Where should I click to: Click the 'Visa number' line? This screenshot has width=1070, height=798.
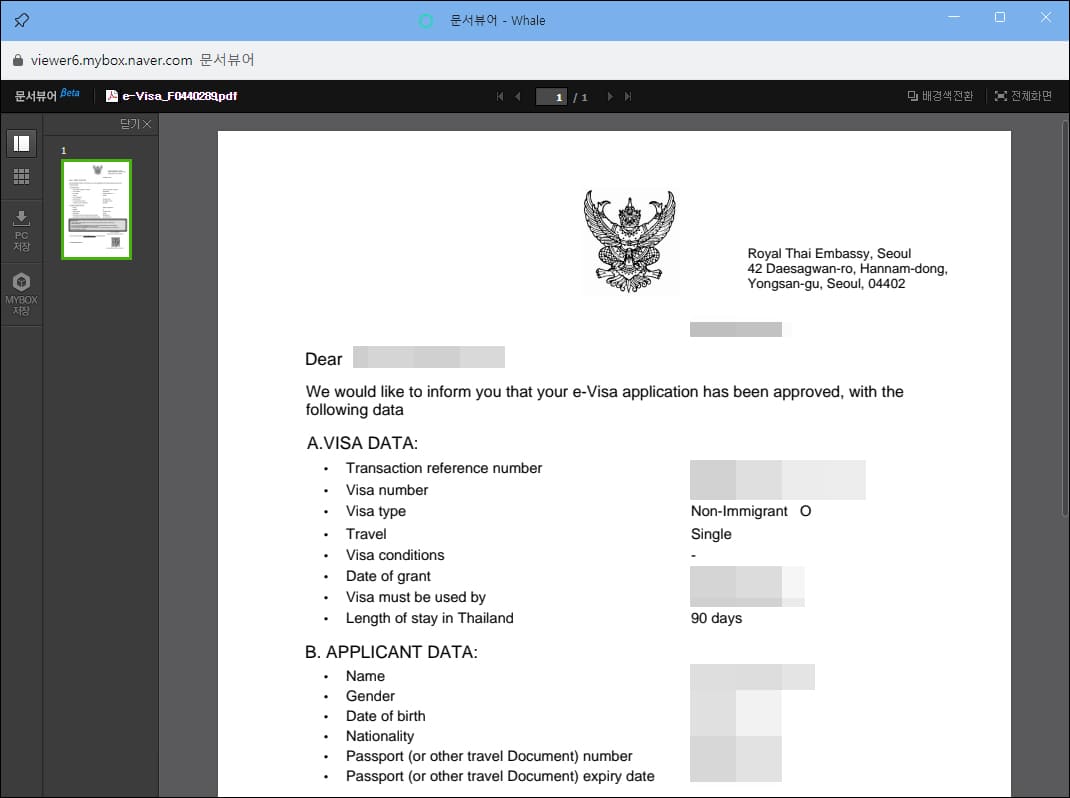click(x=387, y=490)
